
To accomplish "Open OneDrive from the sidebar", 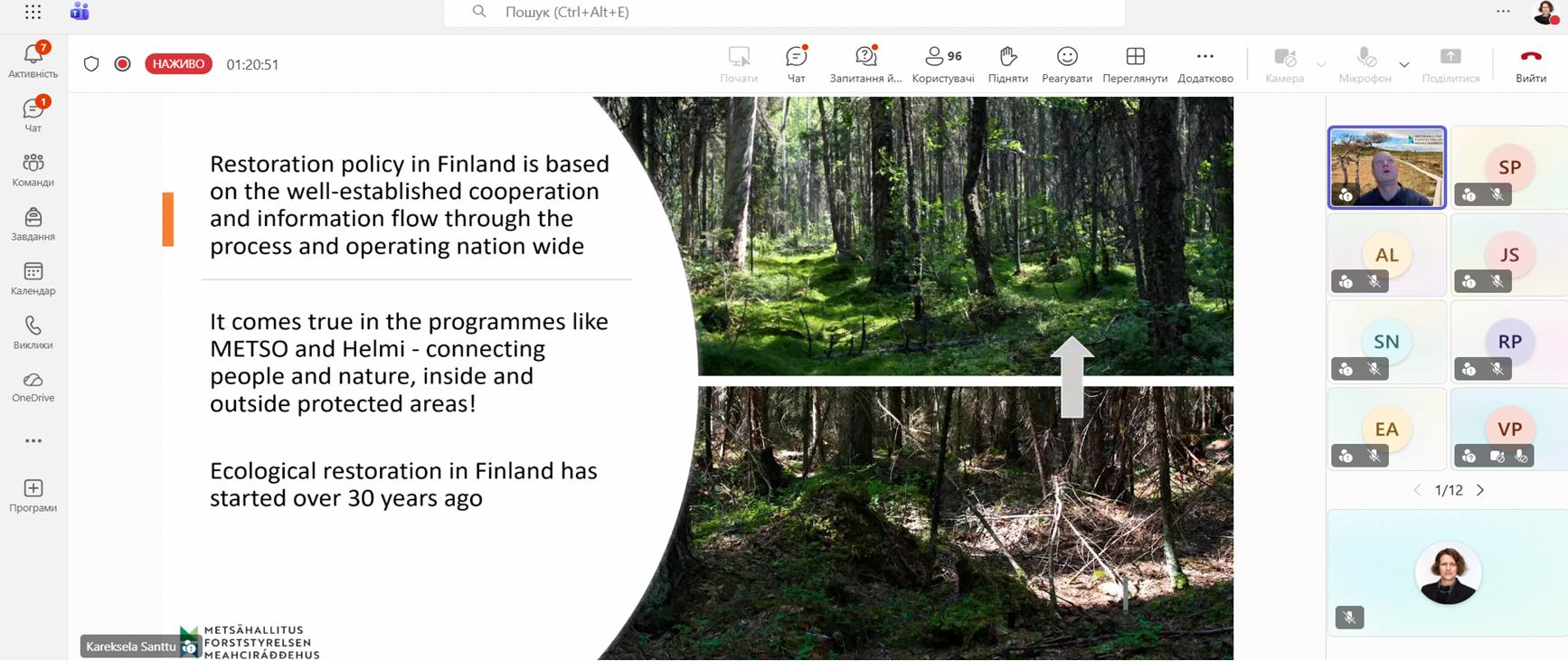I will 33,386.
